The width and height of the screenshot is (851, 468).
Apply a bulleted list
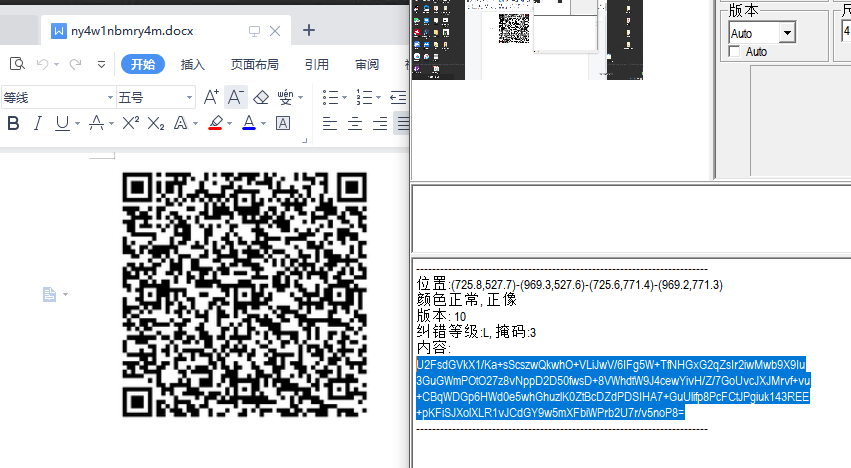331,98
